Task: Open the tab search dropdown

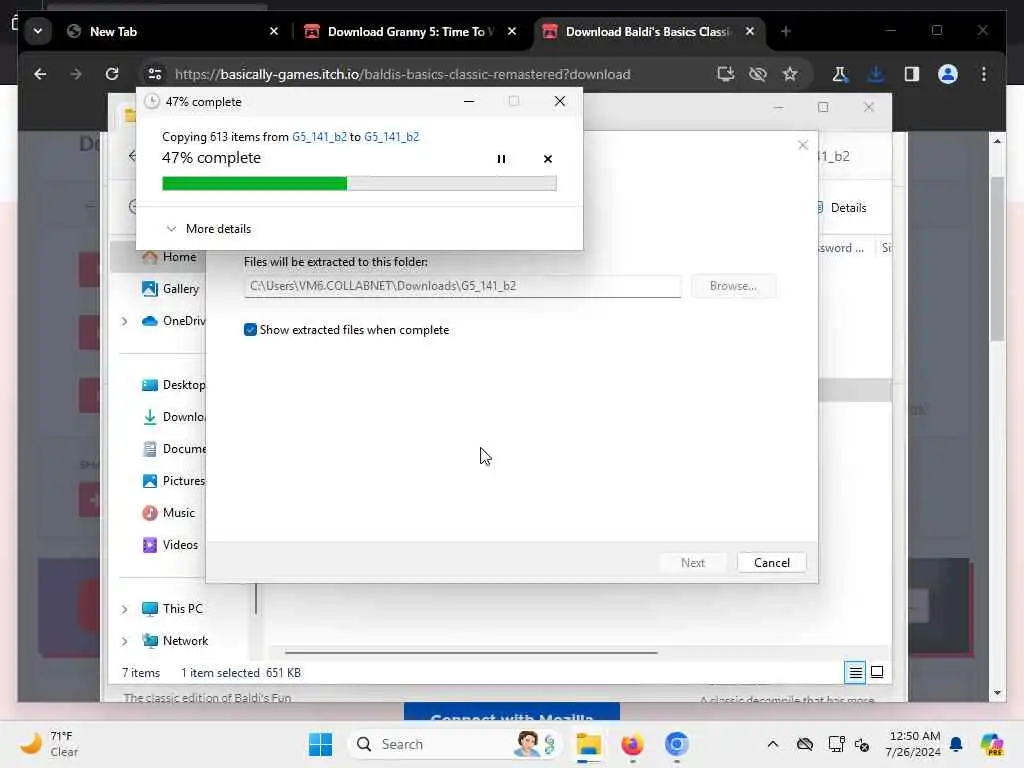Action: pyautogui.click(x=38, y=31)
